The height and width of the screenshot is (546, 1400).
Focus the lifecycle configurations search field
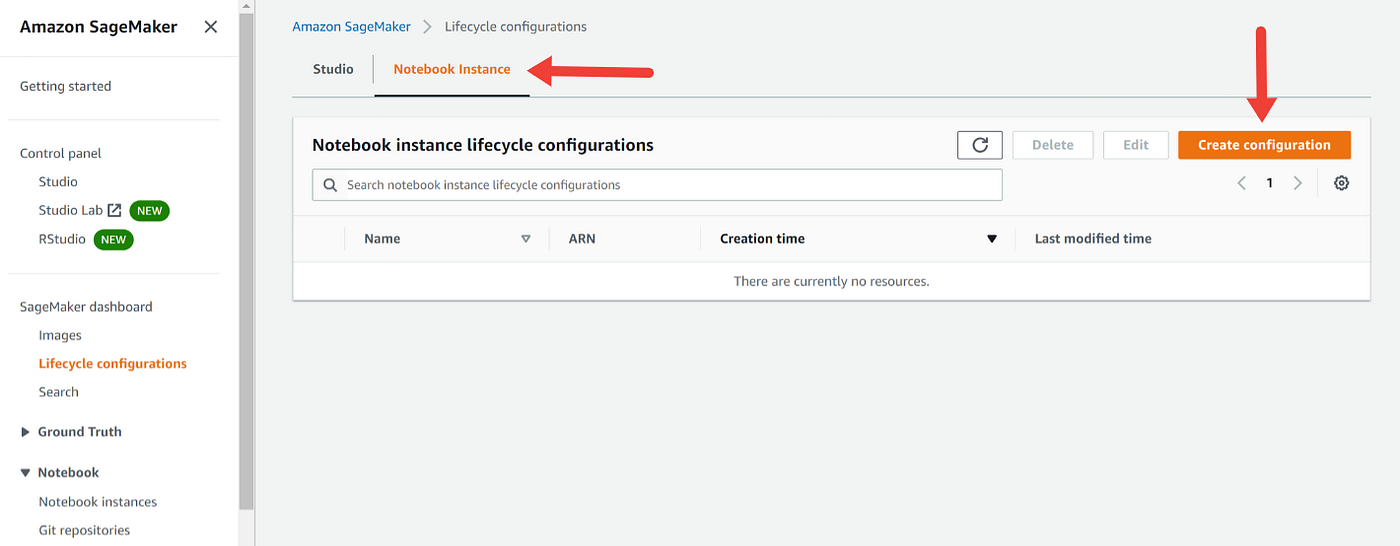657,185
